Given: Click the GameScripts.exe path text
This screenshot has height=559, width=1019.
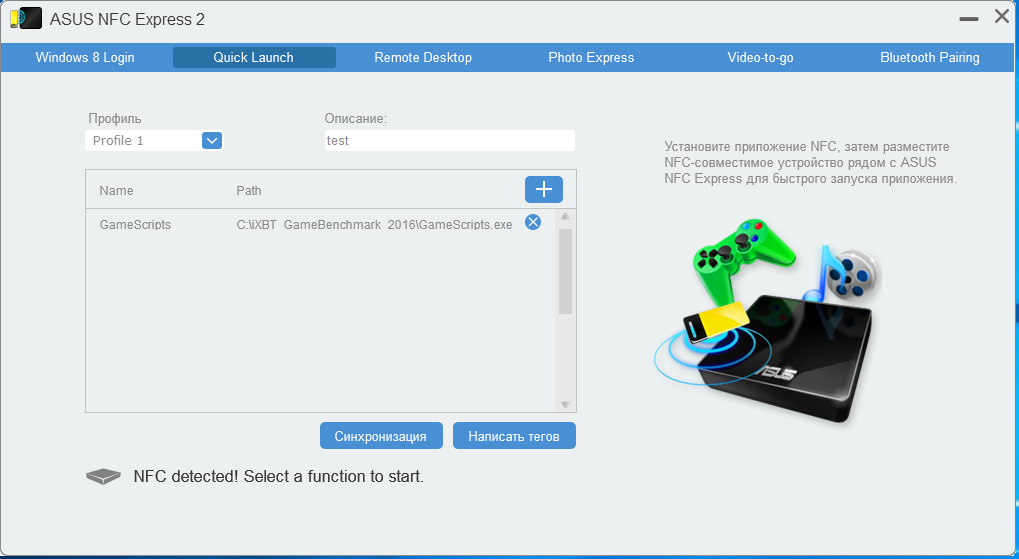Looking at the screenshot, I should (374, 224).
